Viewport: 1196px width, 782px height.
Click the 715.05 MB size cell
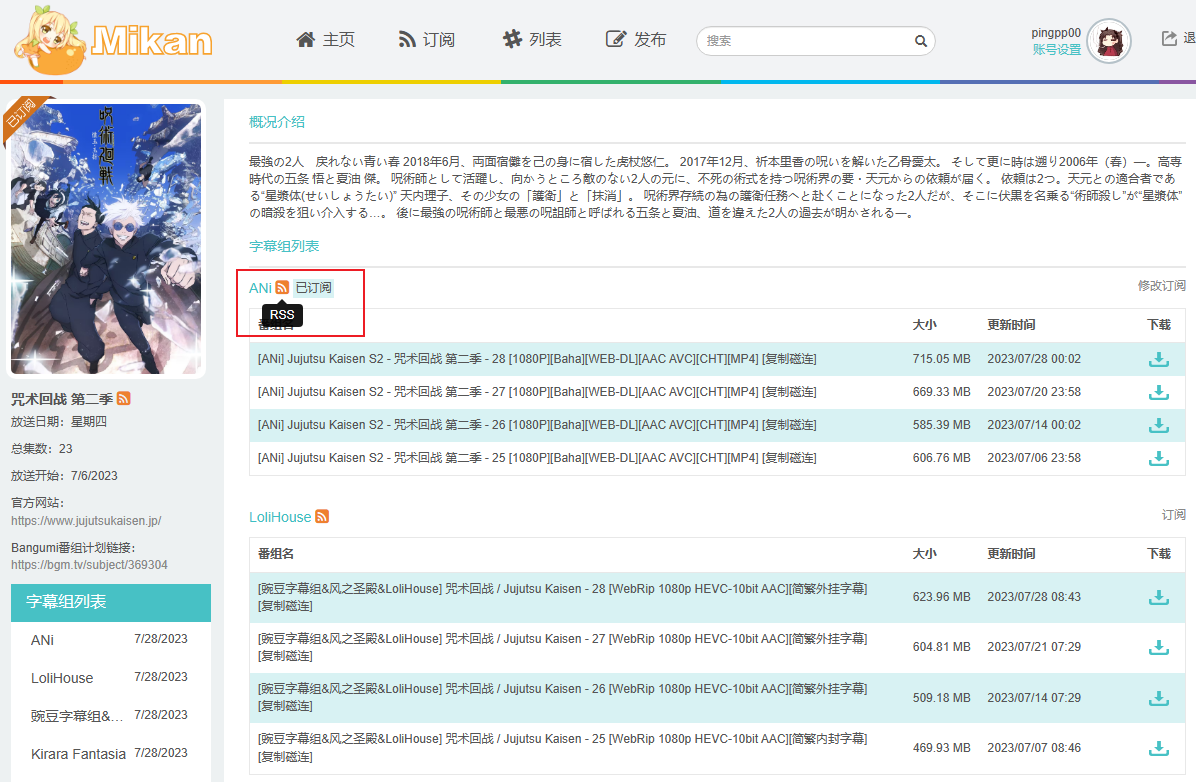point(941,359)
